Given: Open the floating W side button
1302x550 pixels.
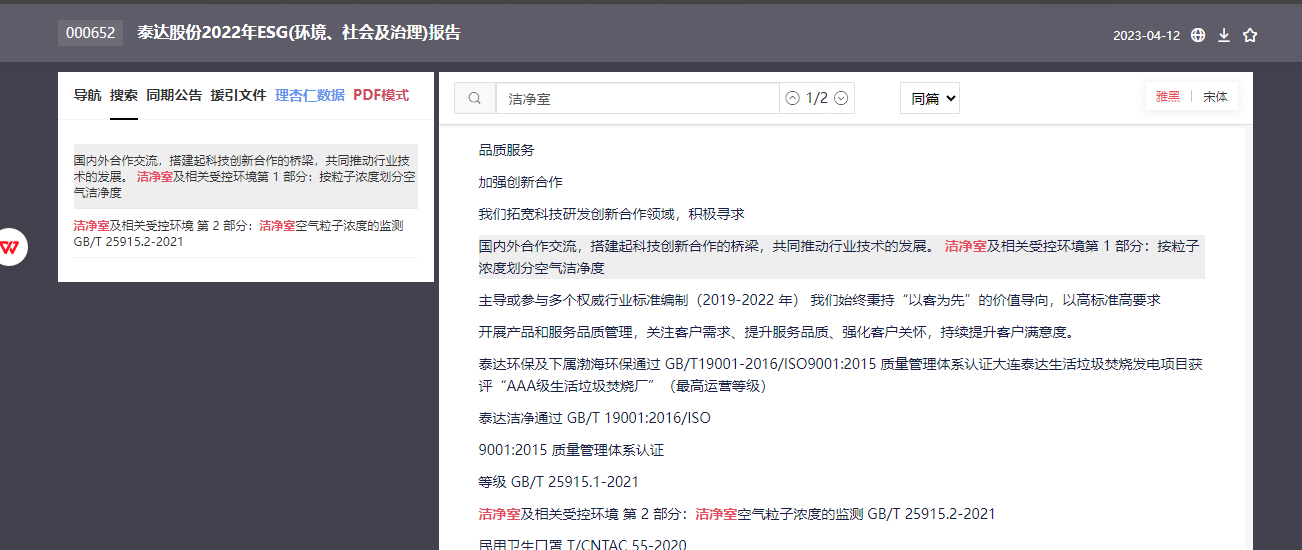Looking at the screenshot, I should (12, 246).
